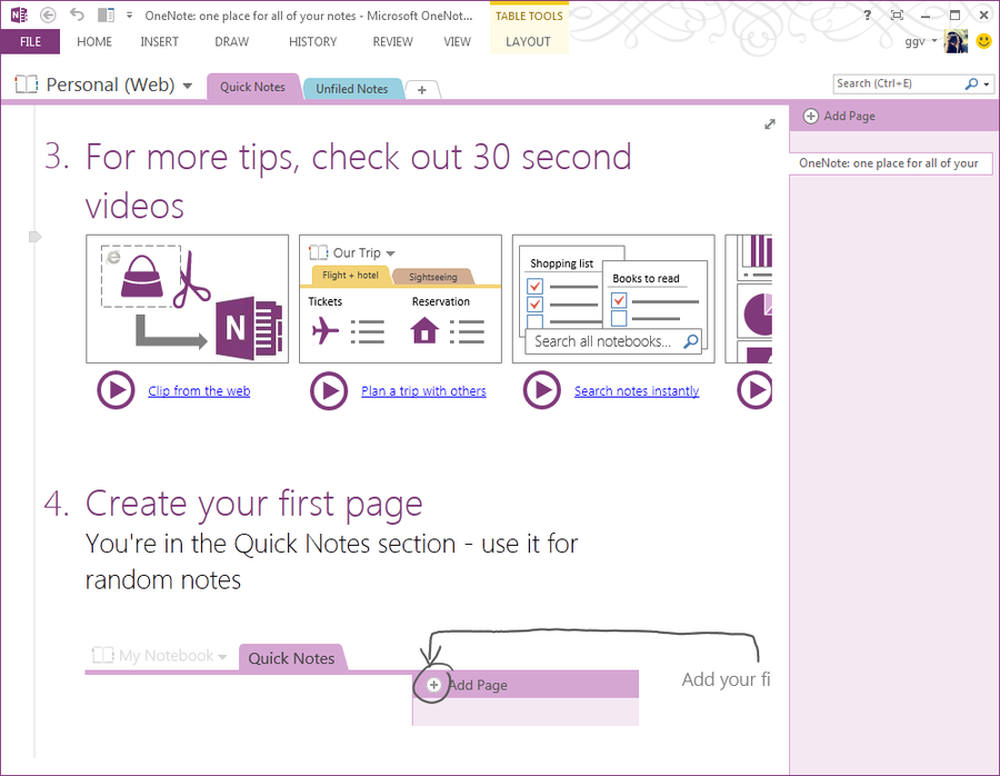This screenshot has width=1000, height=776.
Task: Open the Table Tools LAYOUT tab
Action: (528, 42)
